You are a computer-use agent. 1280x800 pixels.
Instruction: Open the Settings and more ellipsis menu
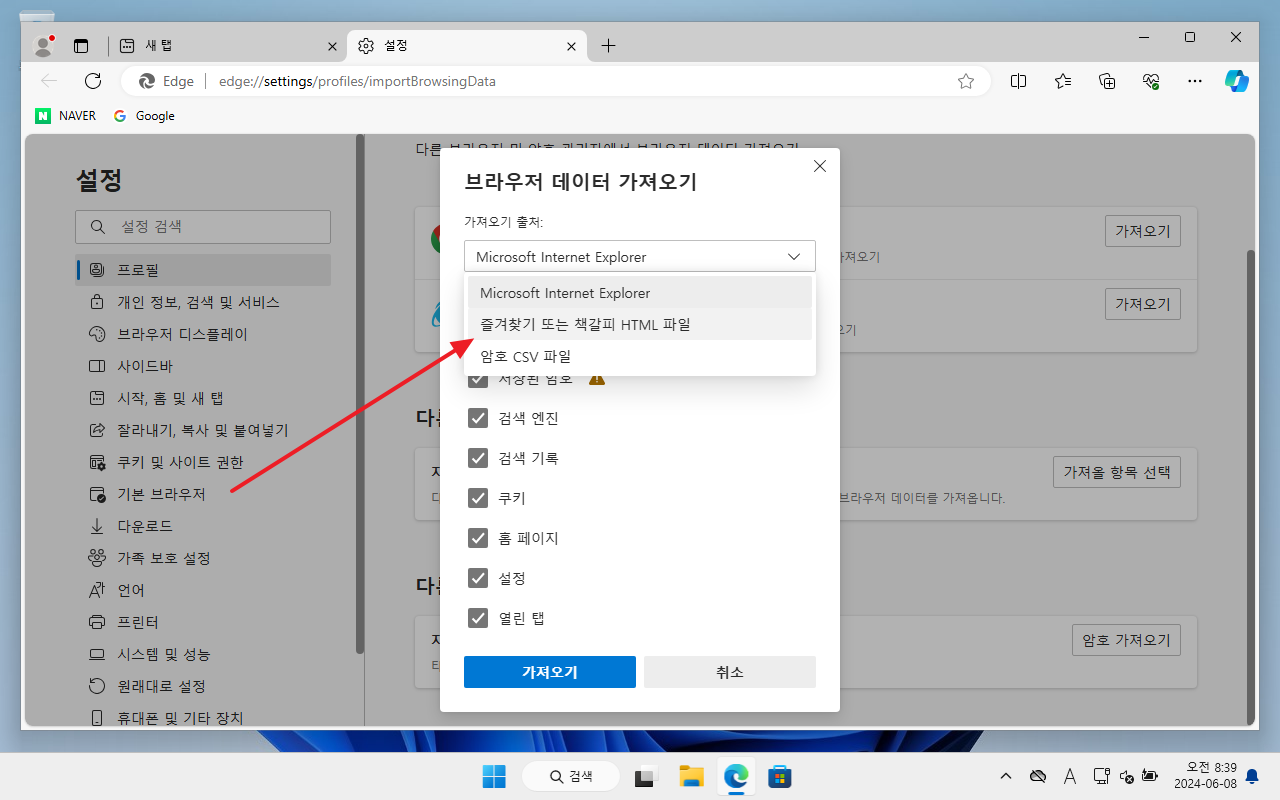pyautogui.click(x=1194, y=81)
